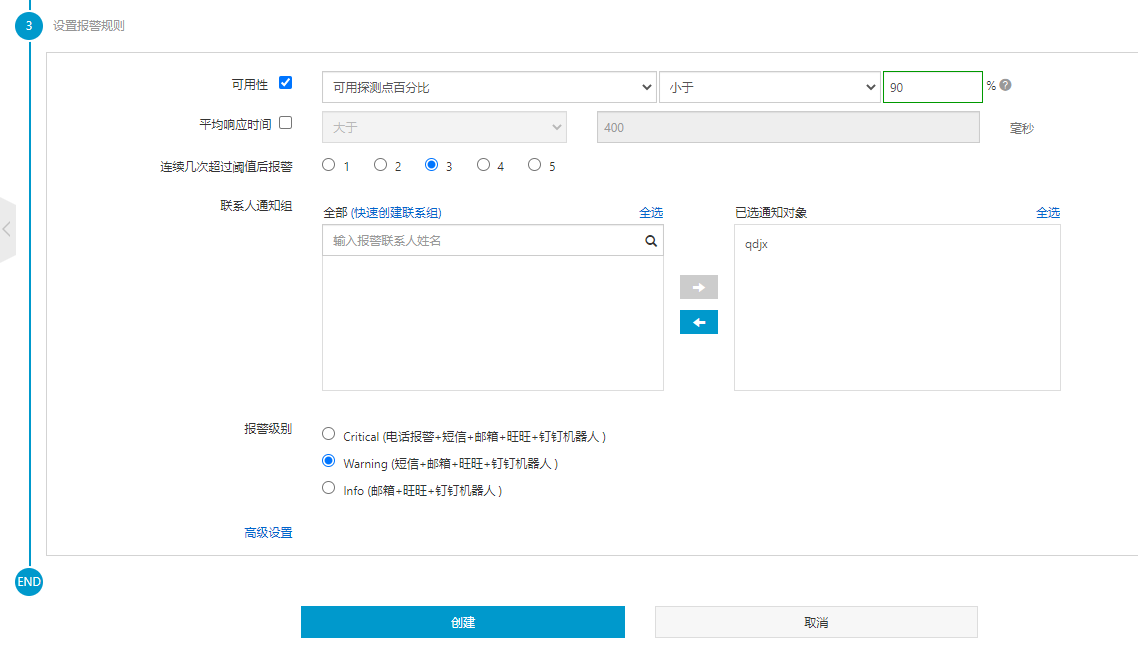1138x650 pixels.
Task: Click the right arrow to add contact
Action: (x=699, y=287)
